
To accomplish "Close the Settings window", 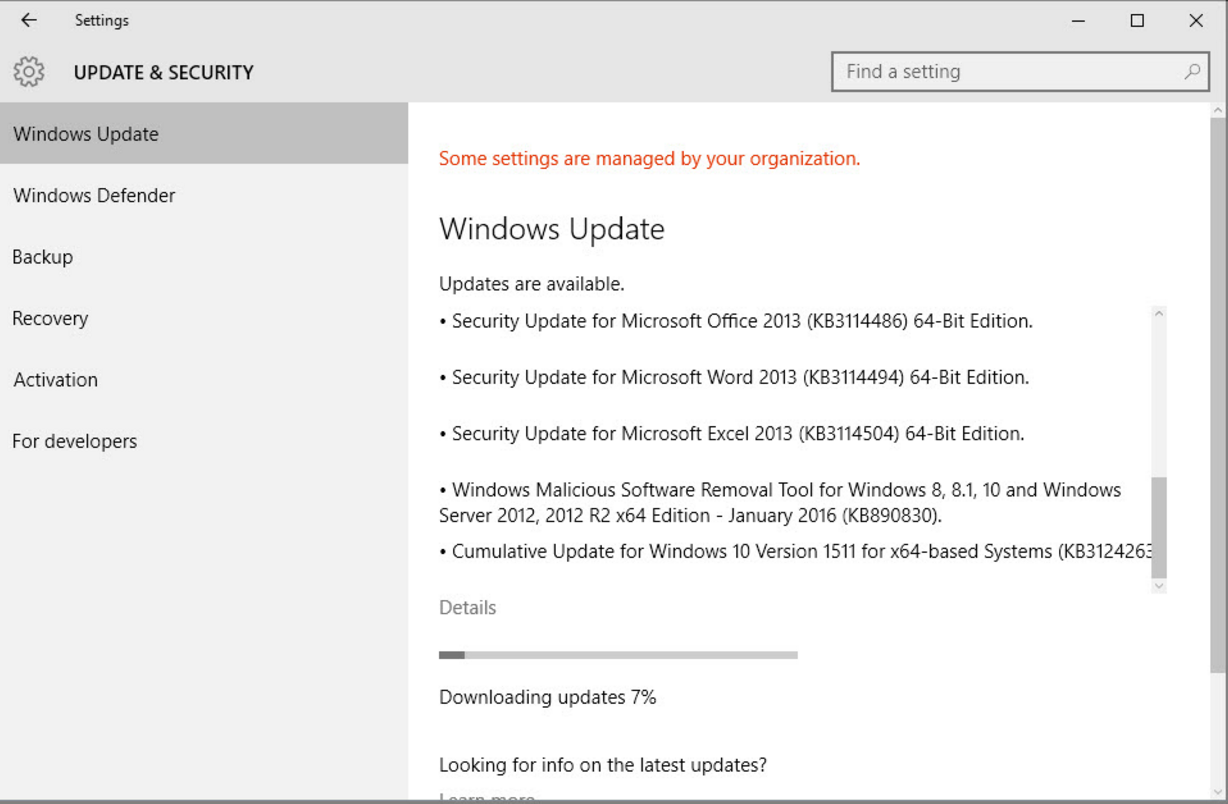I will [1196, 20].
